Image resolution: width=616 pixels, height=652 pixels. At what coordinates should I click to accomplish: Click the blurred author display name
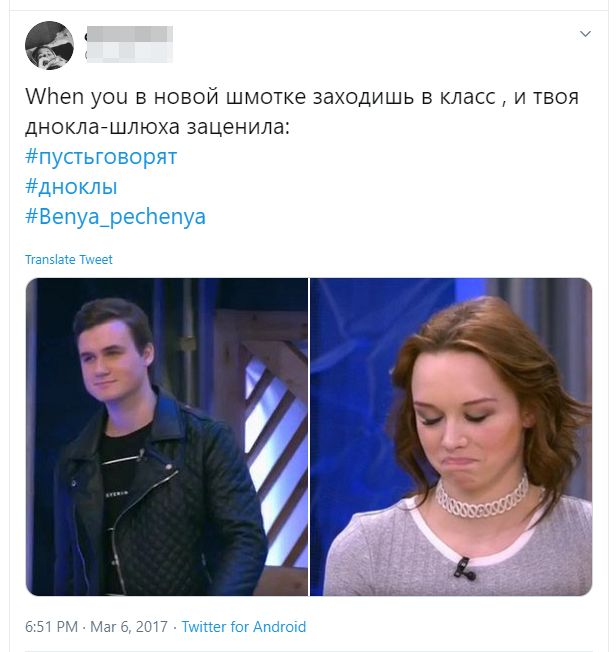129,35
